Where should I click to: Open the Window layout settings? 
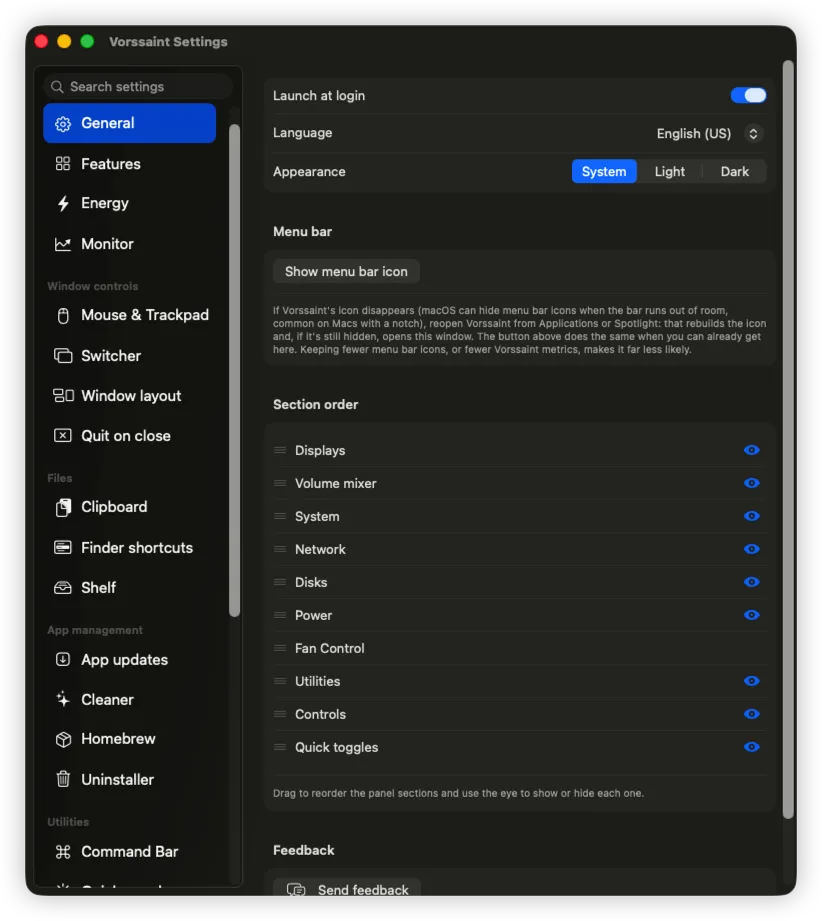(x=129, y=396)
